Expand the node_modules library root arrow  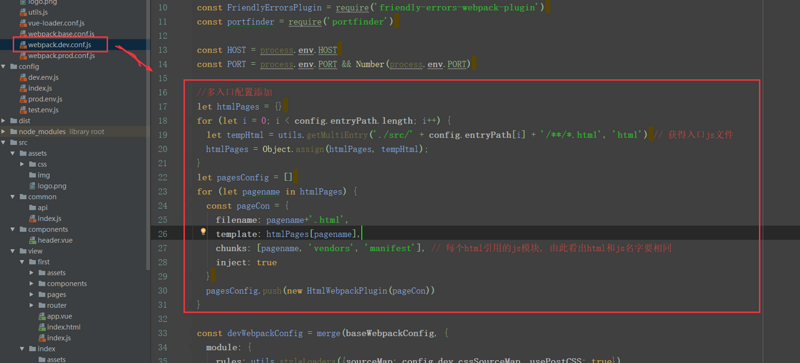coord(4,132)
